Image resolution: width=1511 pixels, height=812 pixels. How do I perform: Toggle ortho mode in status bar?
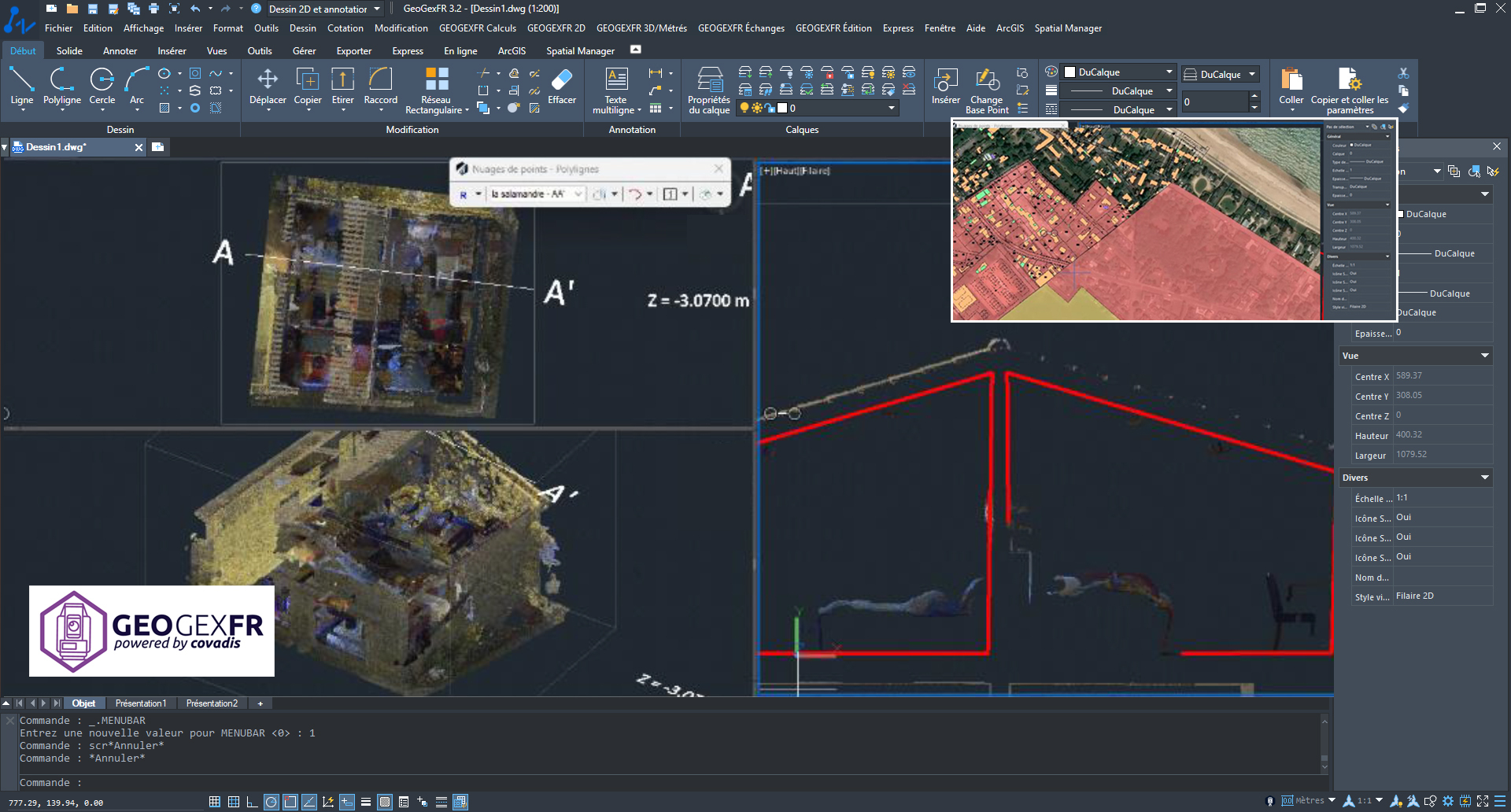tap(252, 802)
